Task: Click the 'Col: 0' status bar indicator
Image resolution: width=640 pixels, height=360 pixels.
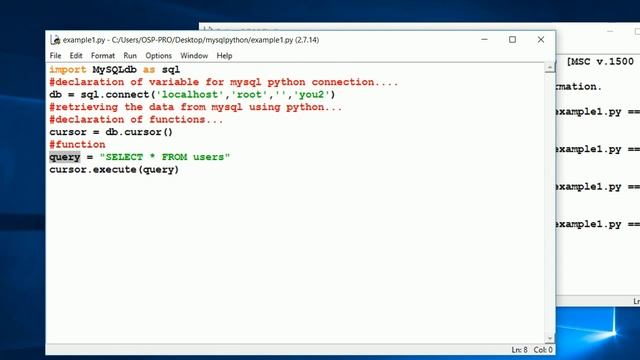Action: [x=543, y=350]
